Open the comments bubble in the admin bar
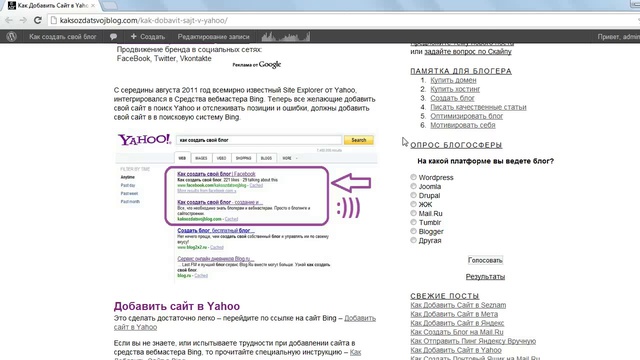Screen dimensions: 640x360 (x=113, y=37)
